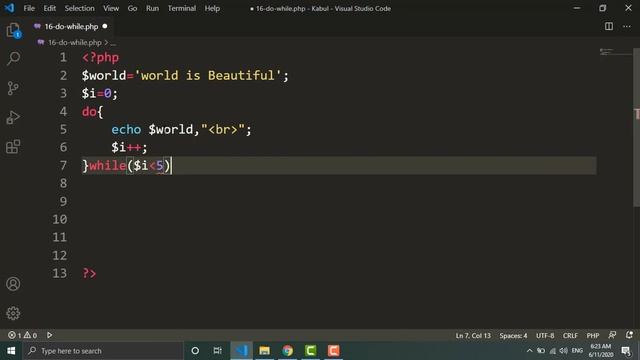
Task: Click 16-do-while.php in the breadcrumb
Action: [74, 42]
